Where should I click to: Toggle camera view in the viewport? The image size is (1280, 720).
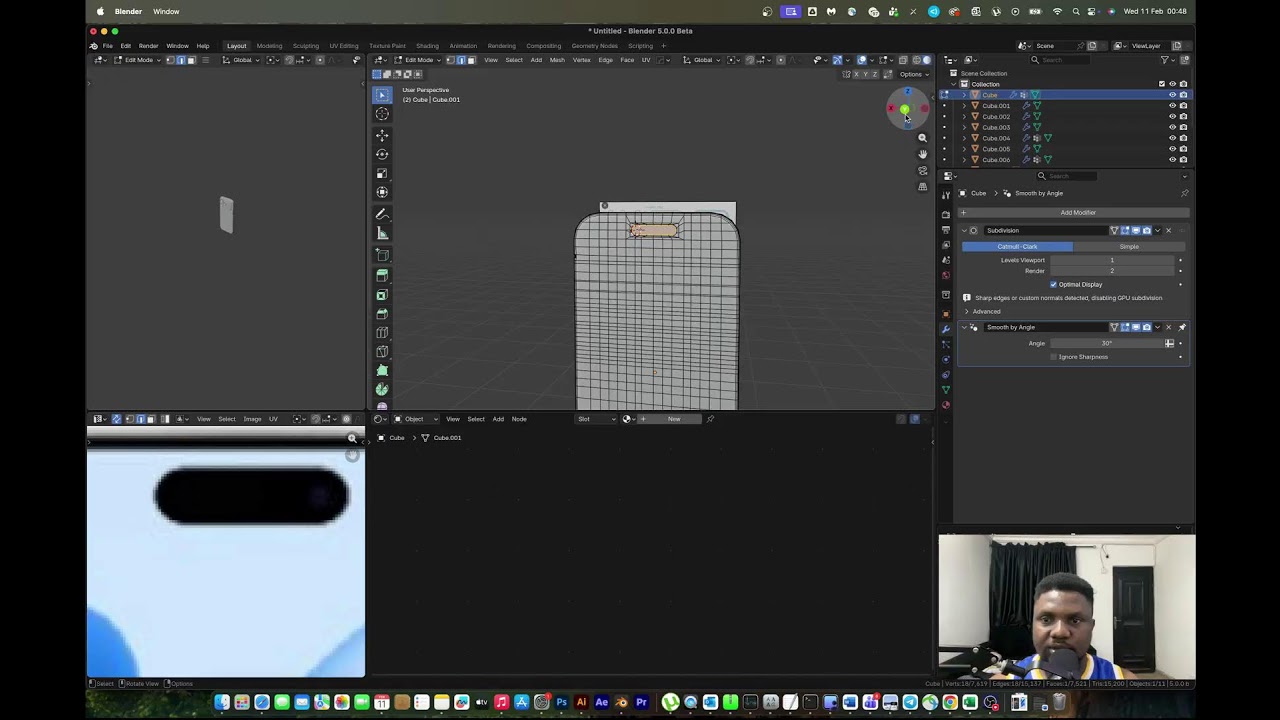pos(922,170)
